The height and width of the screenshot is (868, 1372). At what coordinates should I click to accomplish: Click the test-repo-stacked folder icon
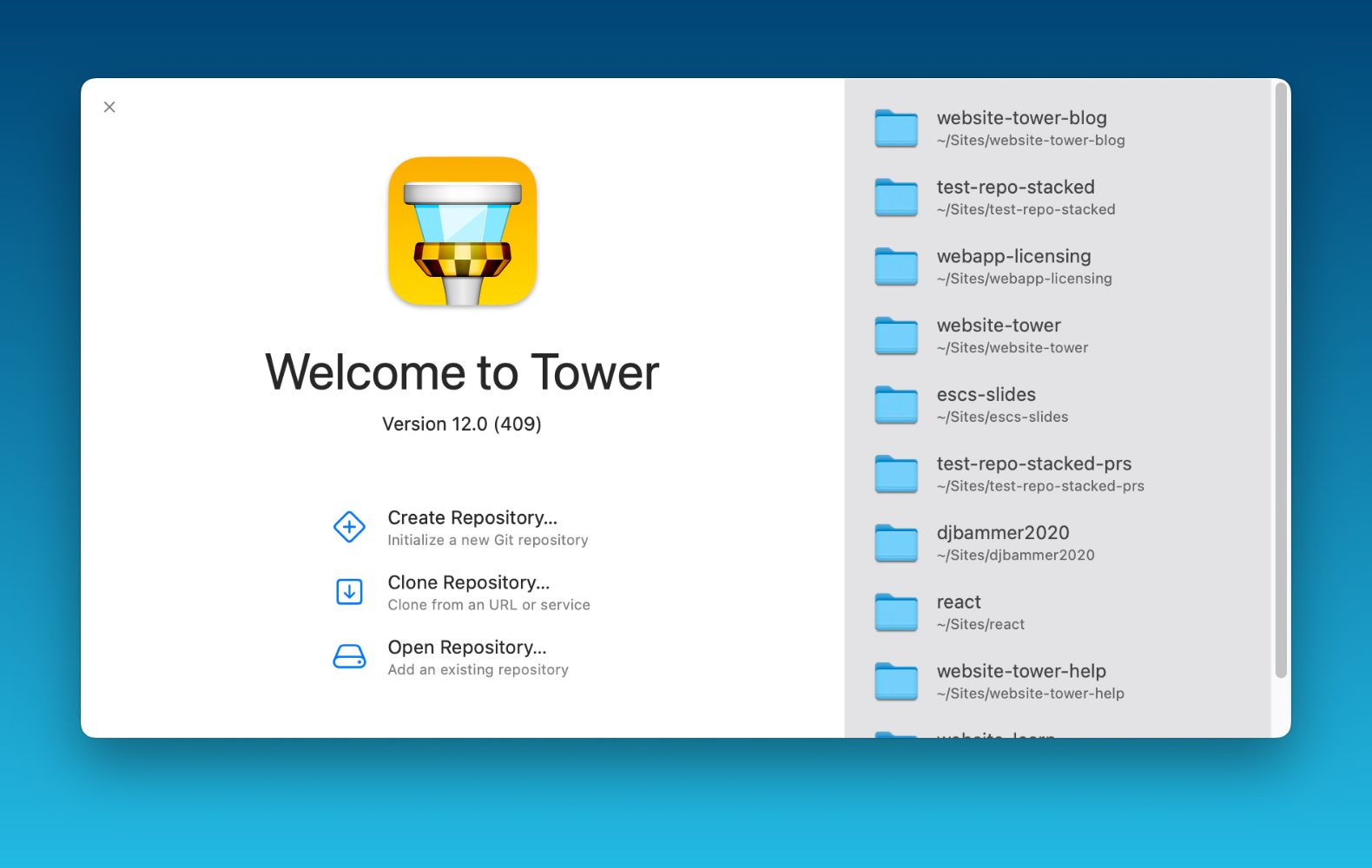(896, 198)
